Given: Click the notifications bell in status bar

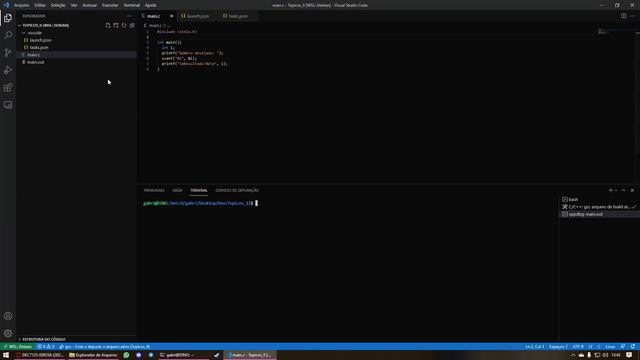Looking at the screenshot, I should click(x=633, y=347).
